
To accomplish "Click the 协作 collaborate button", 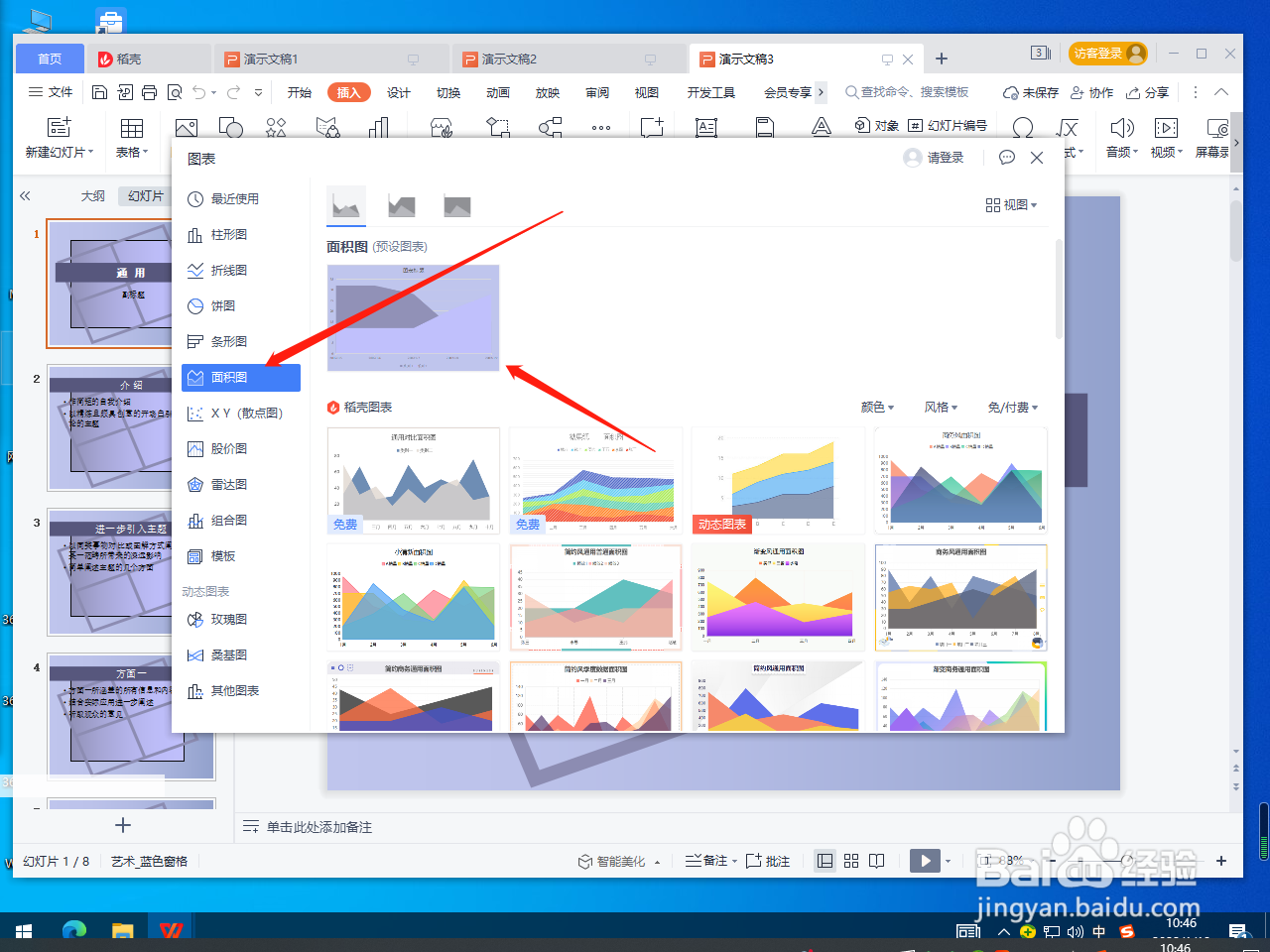I will (1091, 92).
